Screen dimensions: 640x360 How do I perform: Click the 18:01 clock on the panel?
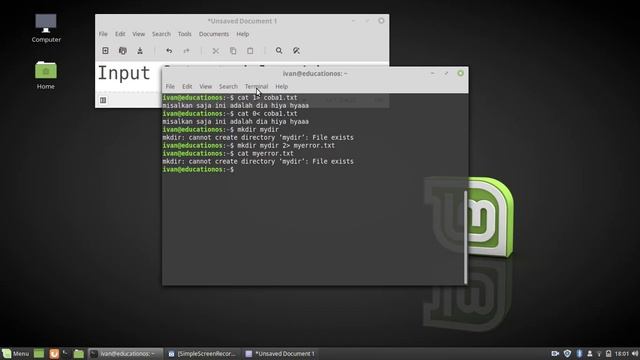click(x=622, y=353)
